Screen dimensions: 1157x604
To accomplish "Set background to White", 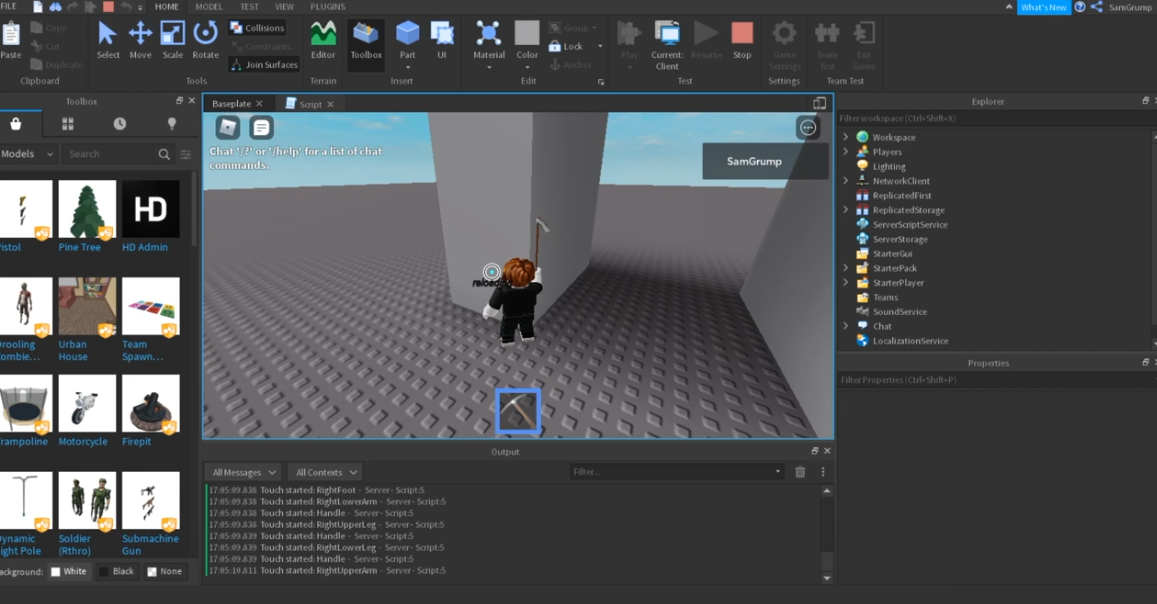I will [x=68, y=572].
